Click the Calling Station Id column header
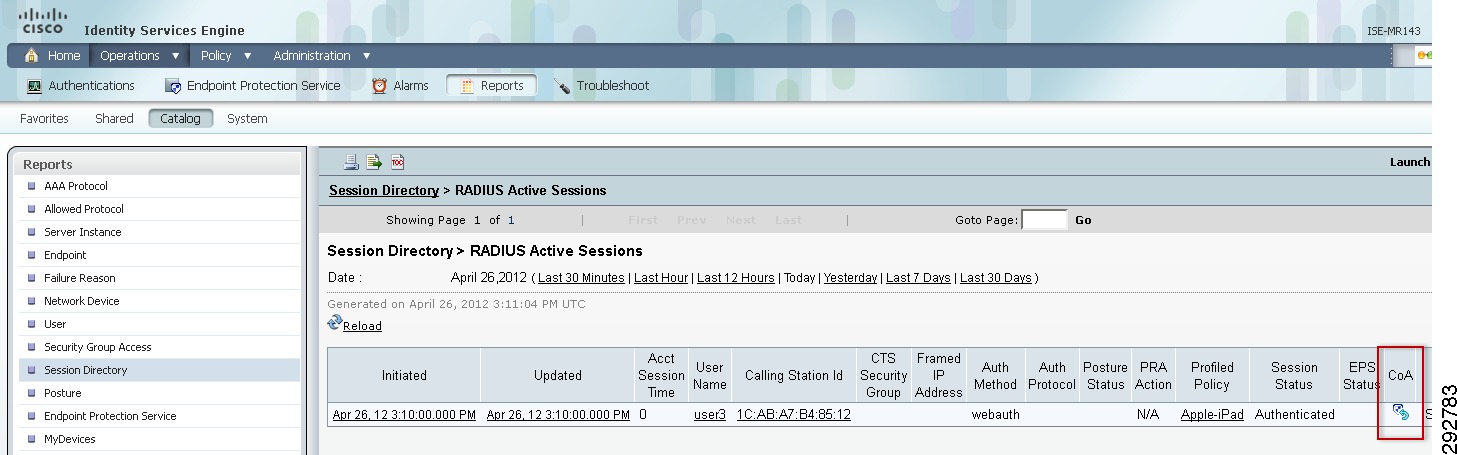The image size is (1457, 455). tap(794, 376)
